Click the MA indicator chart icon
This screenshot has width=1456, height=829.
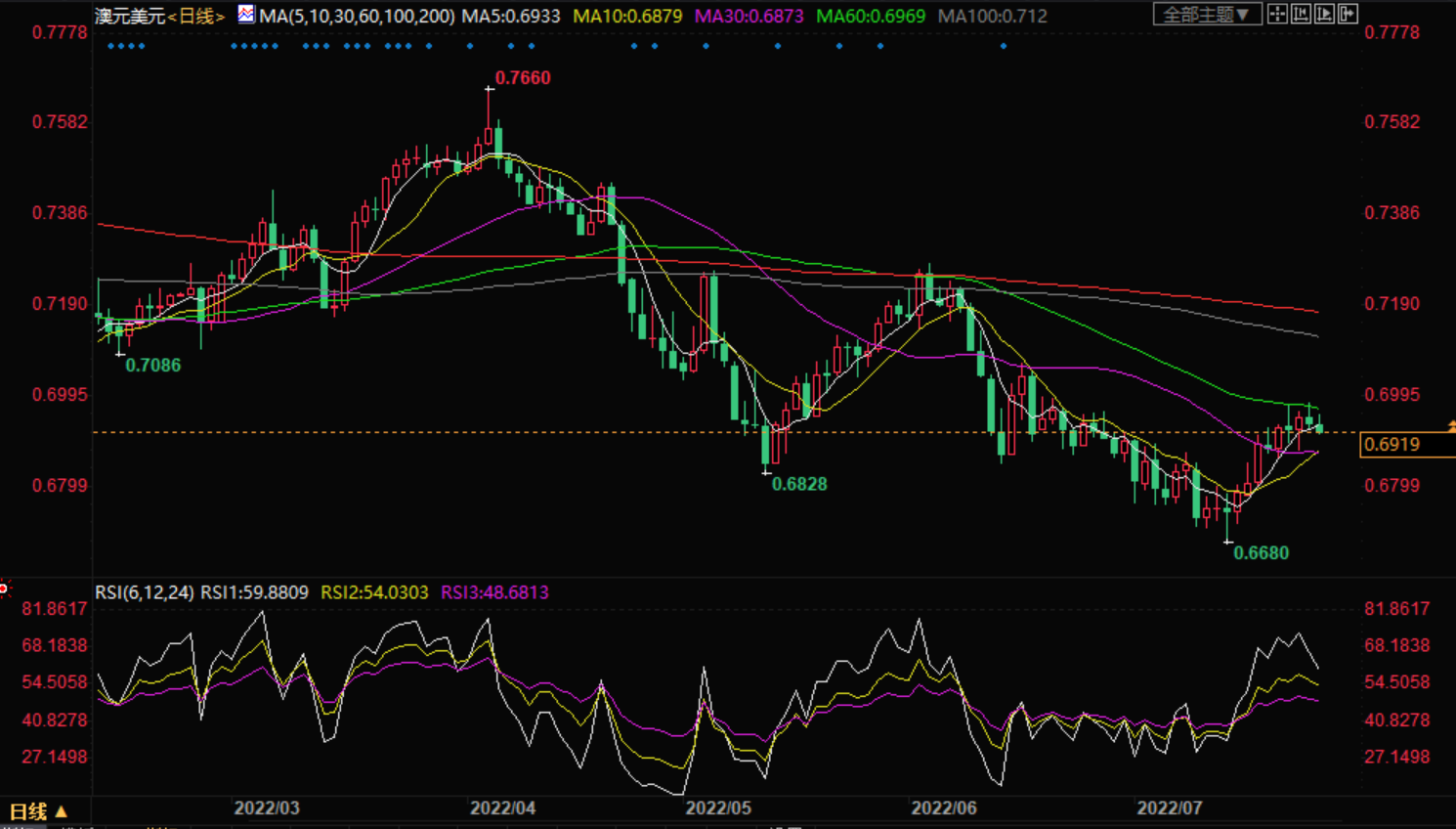[246, 15]
